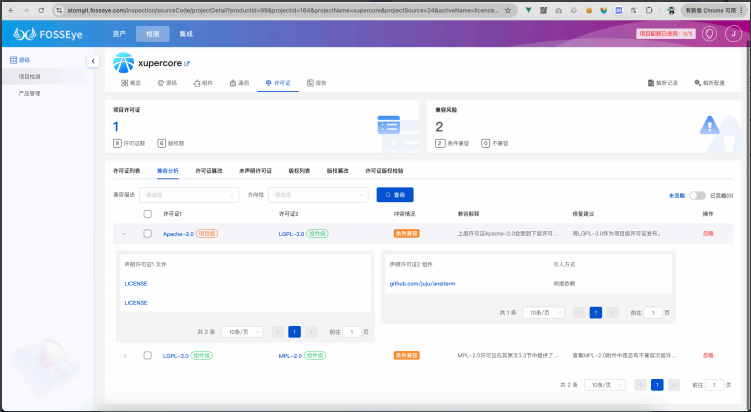
Task: Switch to 许可证版权校验 sub-tab
Action: [x=384, y=171]
